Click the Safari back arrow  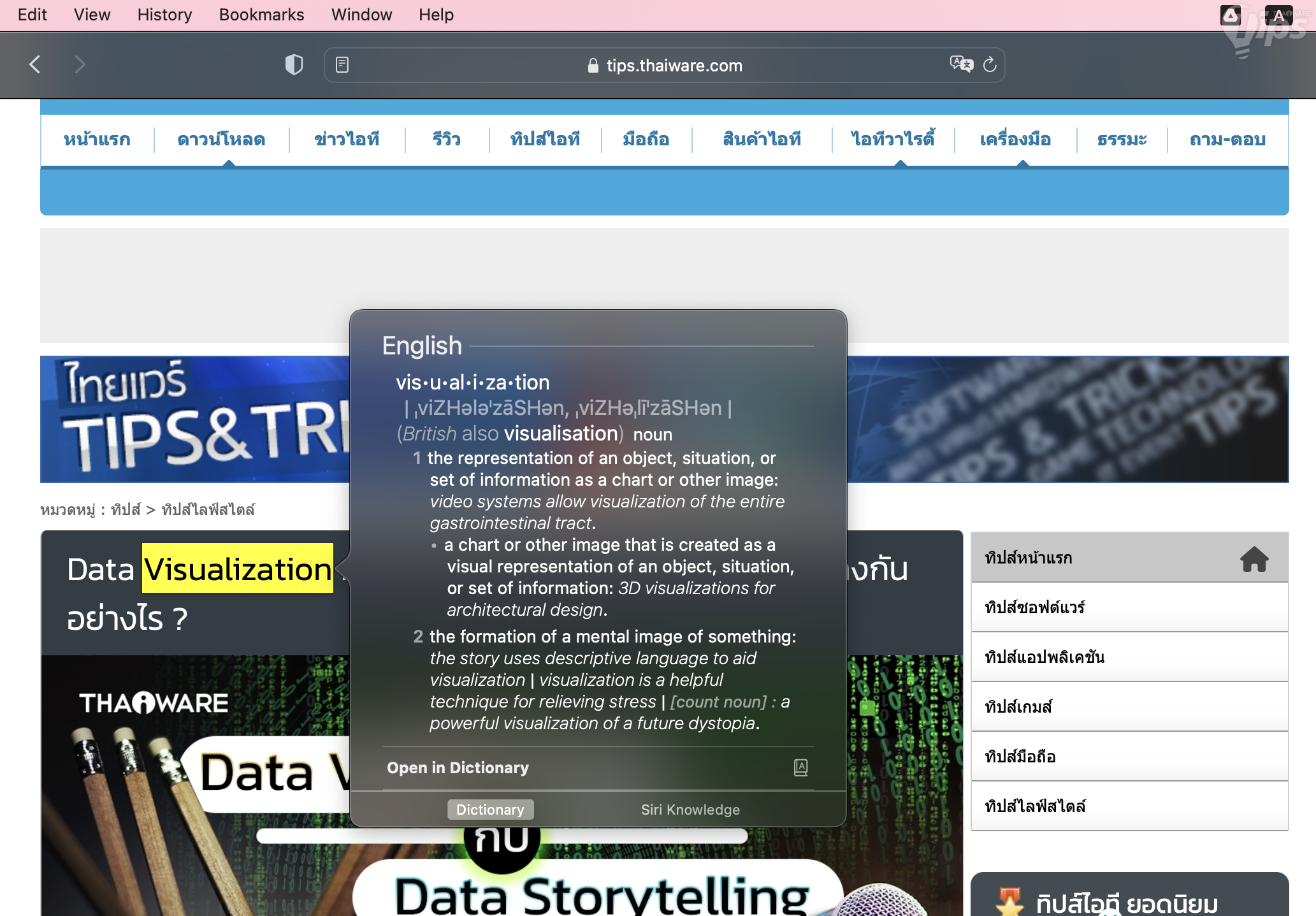point(35,64)
